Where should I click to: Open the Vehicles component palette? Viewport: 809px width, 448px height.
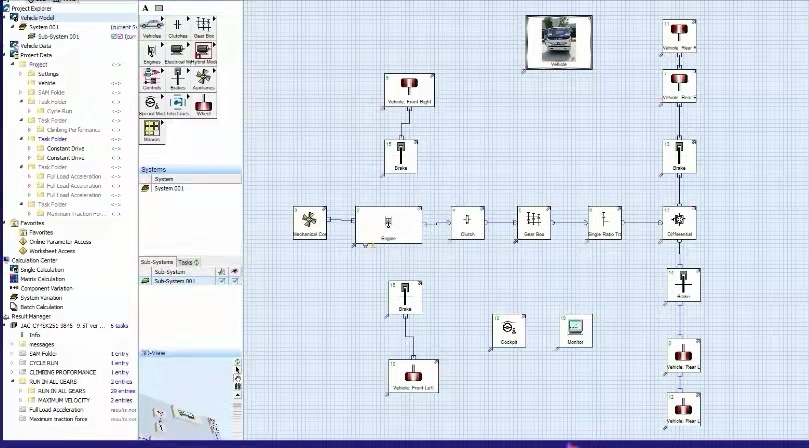tap(151, 25)
